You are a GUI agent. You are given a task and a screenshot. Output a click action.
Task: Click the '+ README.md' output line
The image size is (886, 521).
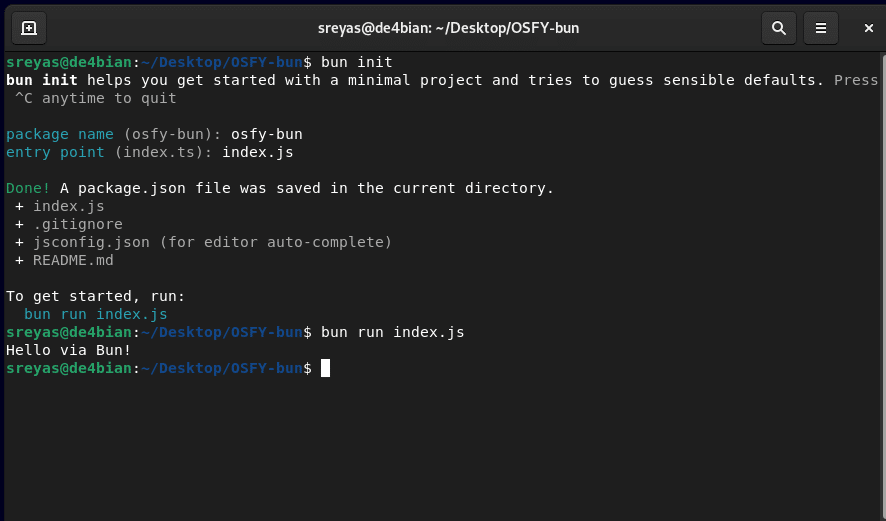pyautogui.click(x=64, y=260)
